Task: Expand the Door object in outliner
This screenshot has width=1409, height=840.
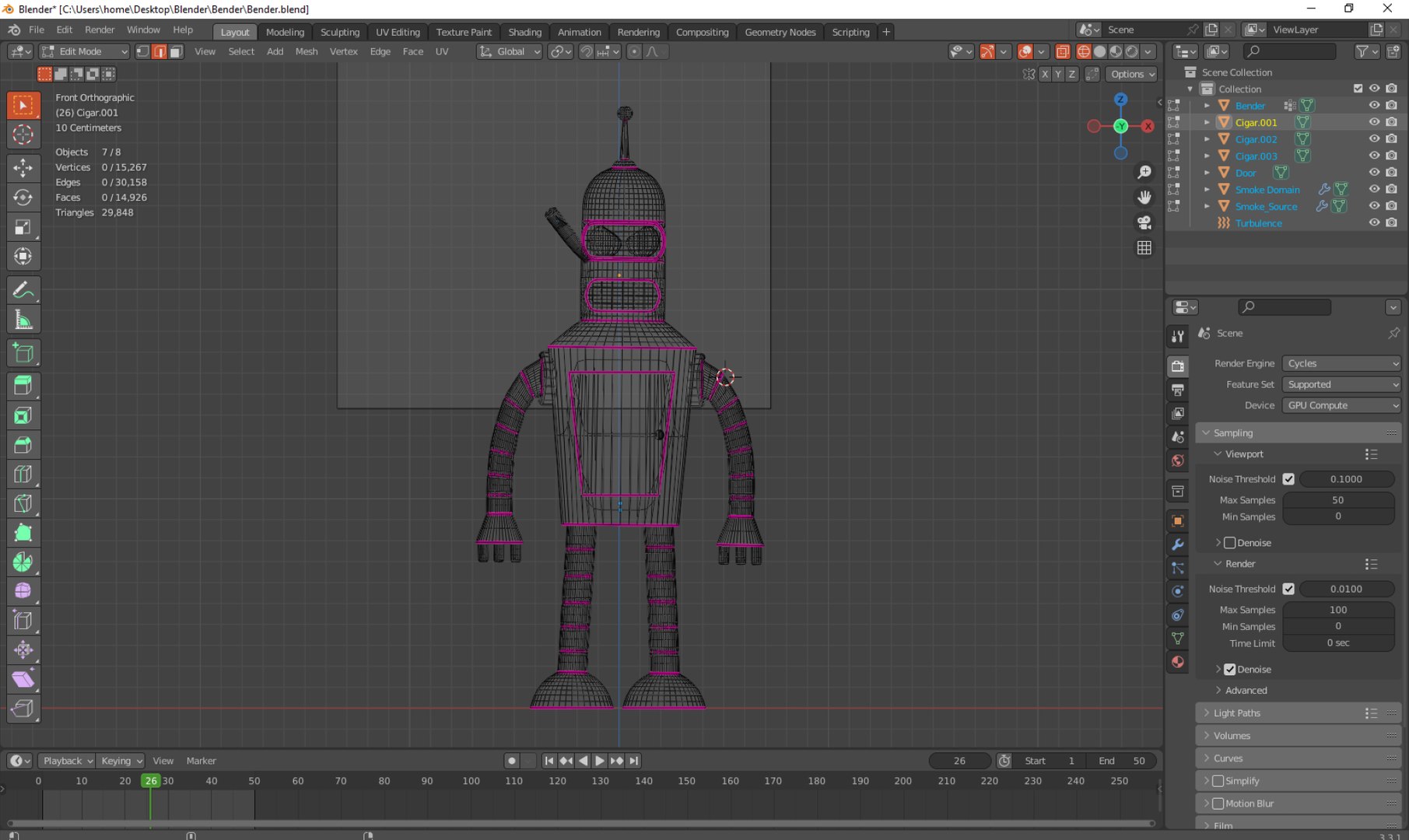Action: tap(1207, 173)
